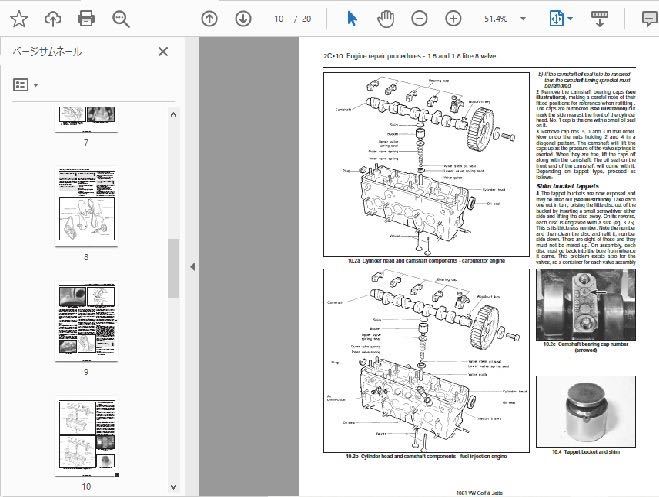Screen dimensions: 659x497
Task: Go to the next page with the down arrow
Action: tap(243, 19)
